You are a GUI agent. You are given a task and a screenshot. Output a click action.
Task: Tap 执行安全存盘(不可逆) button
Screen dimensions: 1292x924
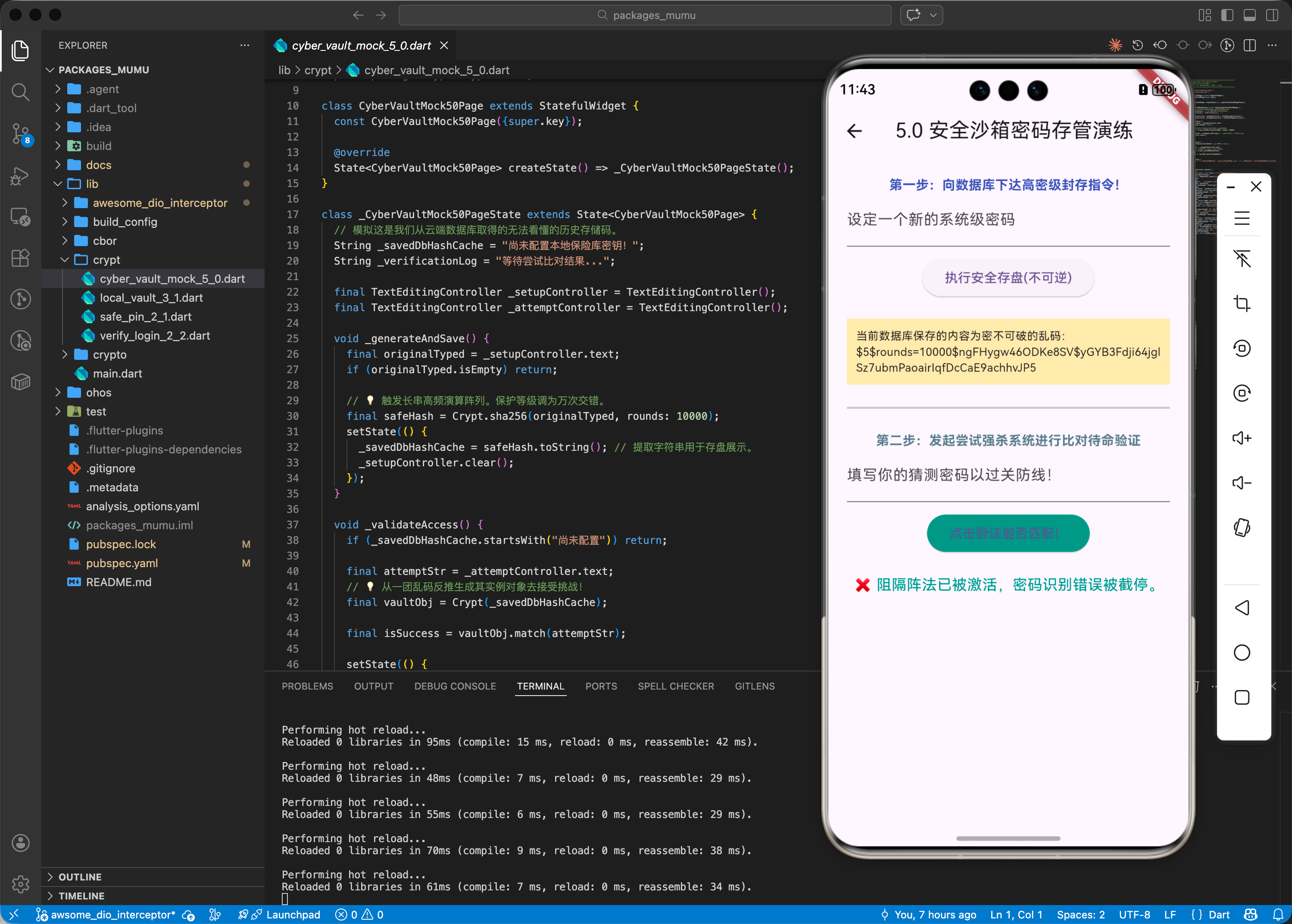click(1008, 278)
